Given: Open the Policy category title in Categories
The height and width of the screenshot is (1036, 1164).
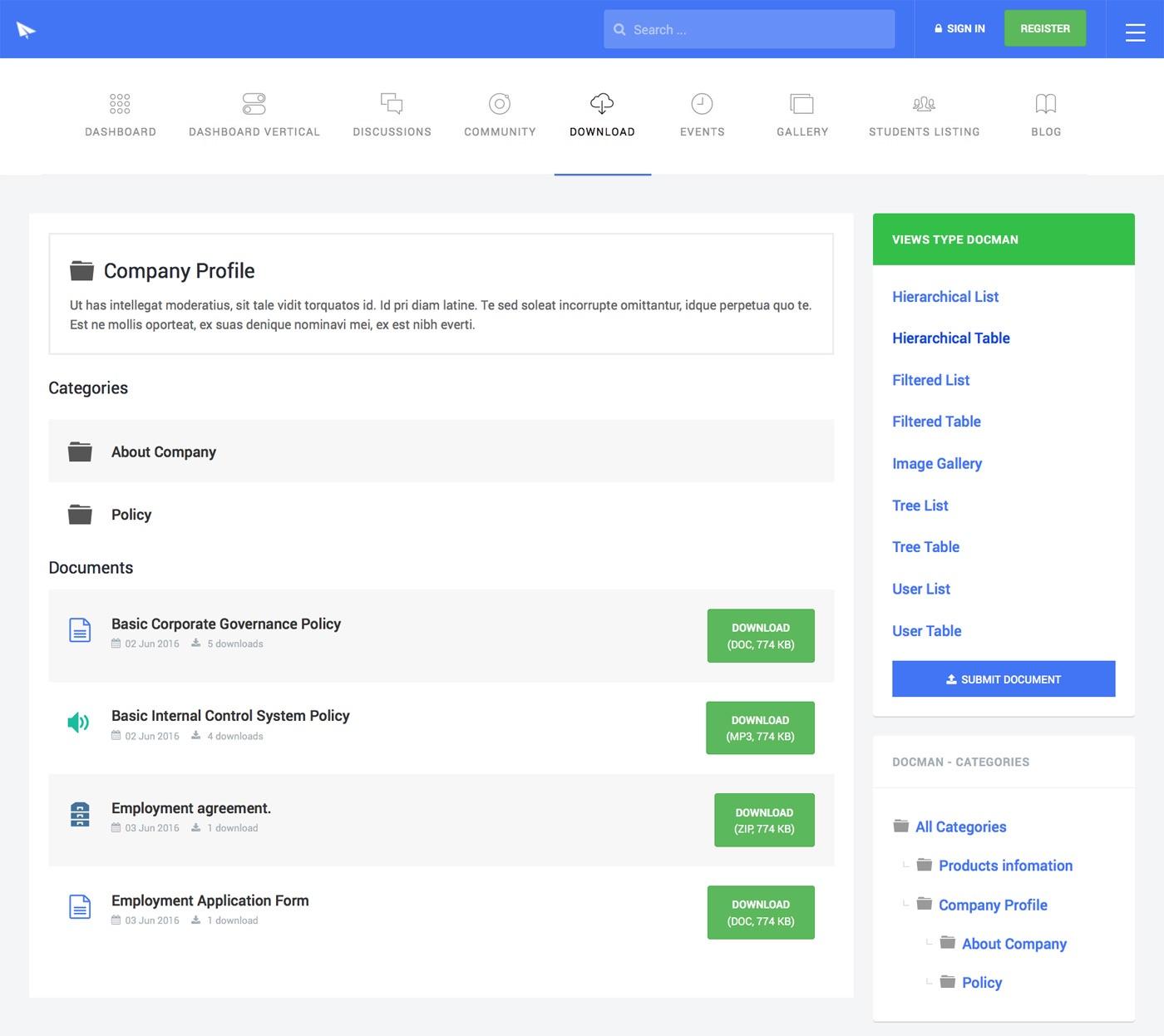Looking at the screenshot, I should [x=131, y=515].
